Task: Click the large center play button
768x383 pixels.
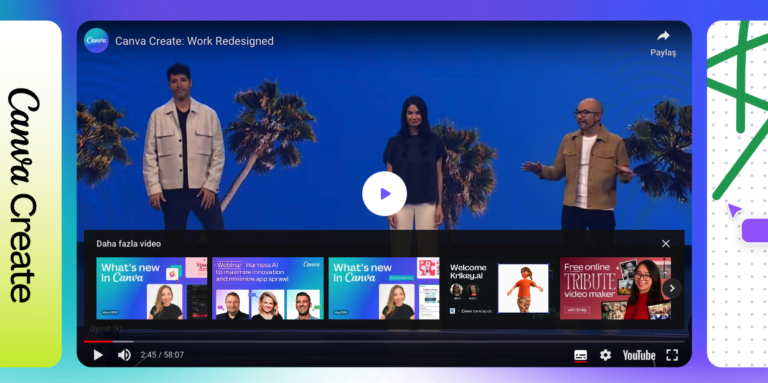Action: click(x=384, y=194)
